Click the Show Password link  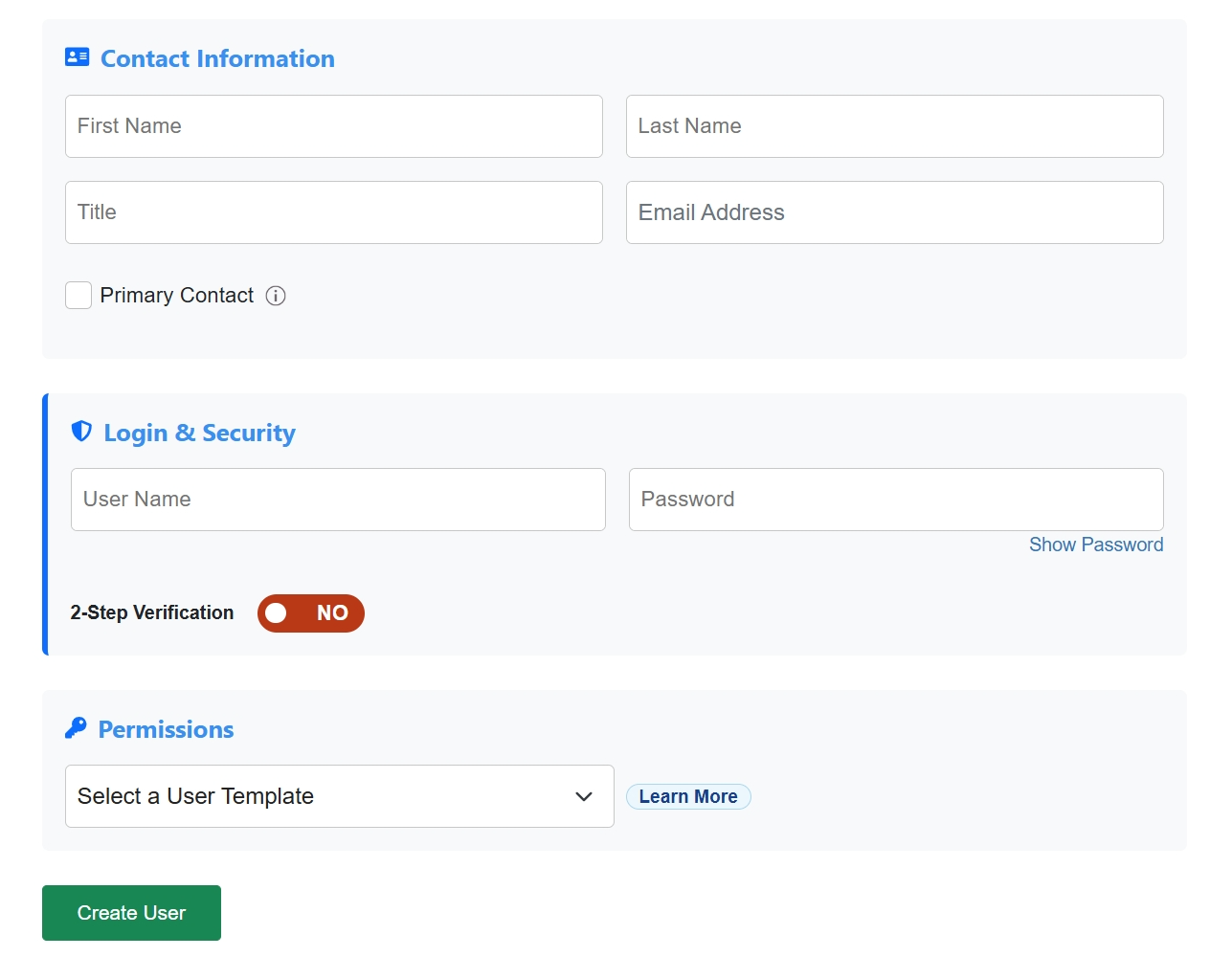[x=1096, y=545]
